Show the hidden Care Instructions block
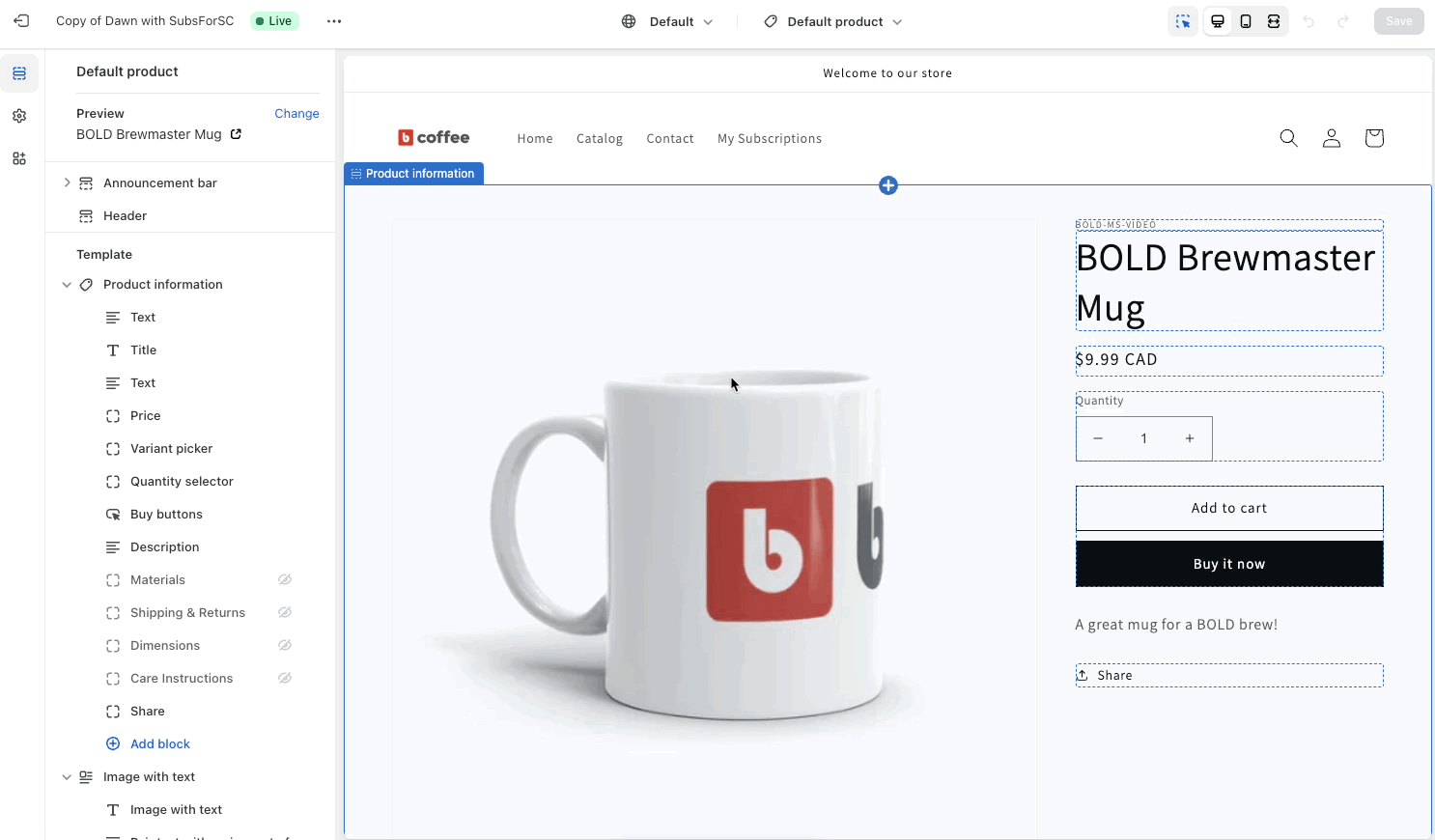This screenshot has width=1435, height=840. [x=285, y=679]
